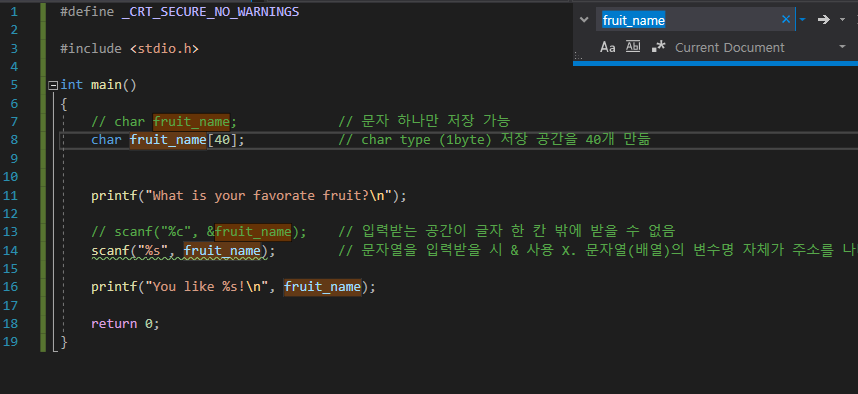Image resolution: width=858 pixels, height=394 pixels.
Task: Toggle Match whole word (Abl) option
Action: 633,47
